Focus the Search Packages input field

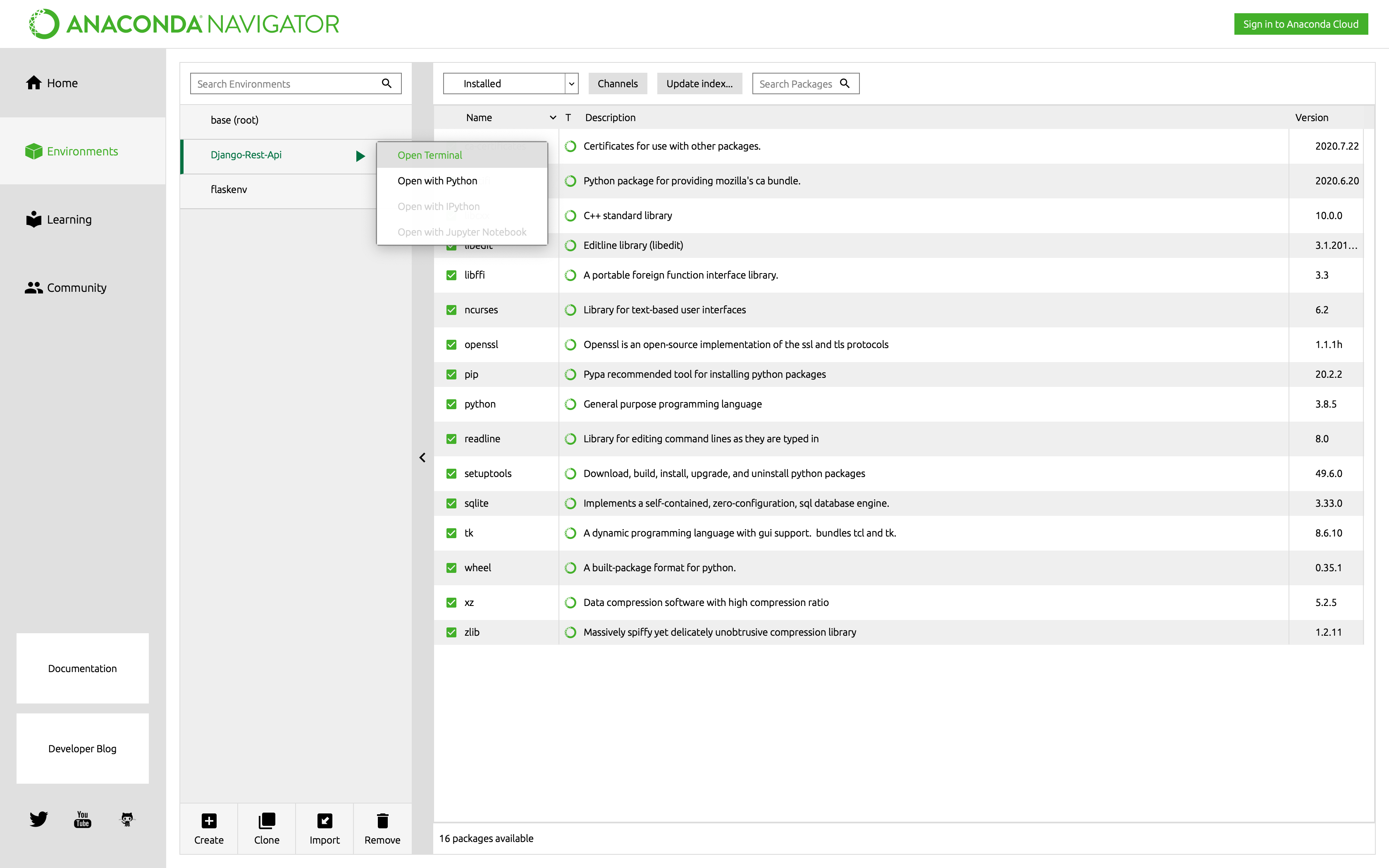[x=795, y=84]
